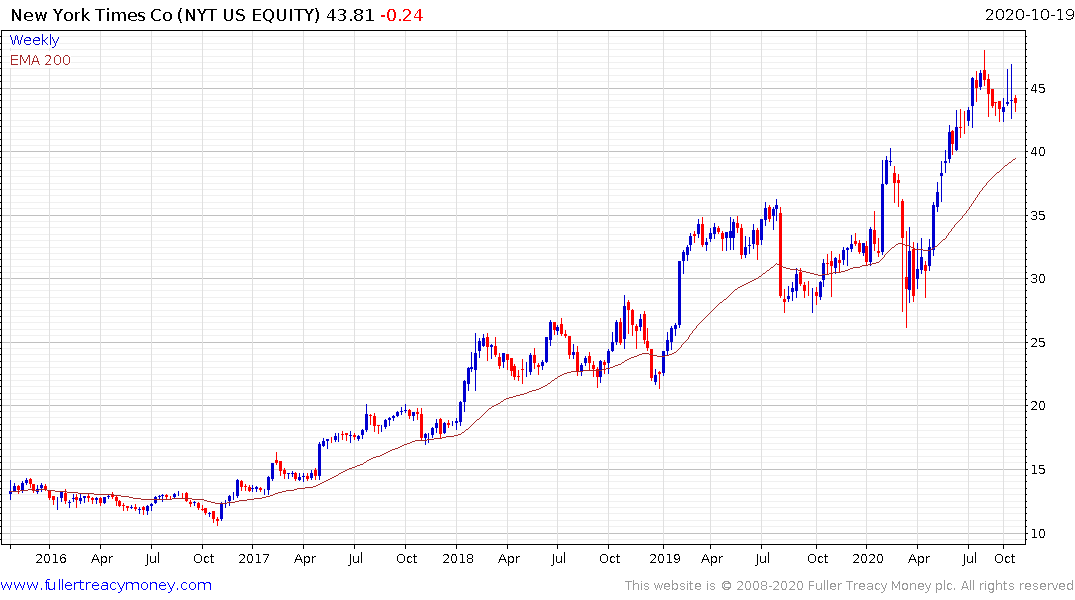Select the 'Weekly' interval label
The width and height of the screenshot is (1075, 600).
(34, 40)
